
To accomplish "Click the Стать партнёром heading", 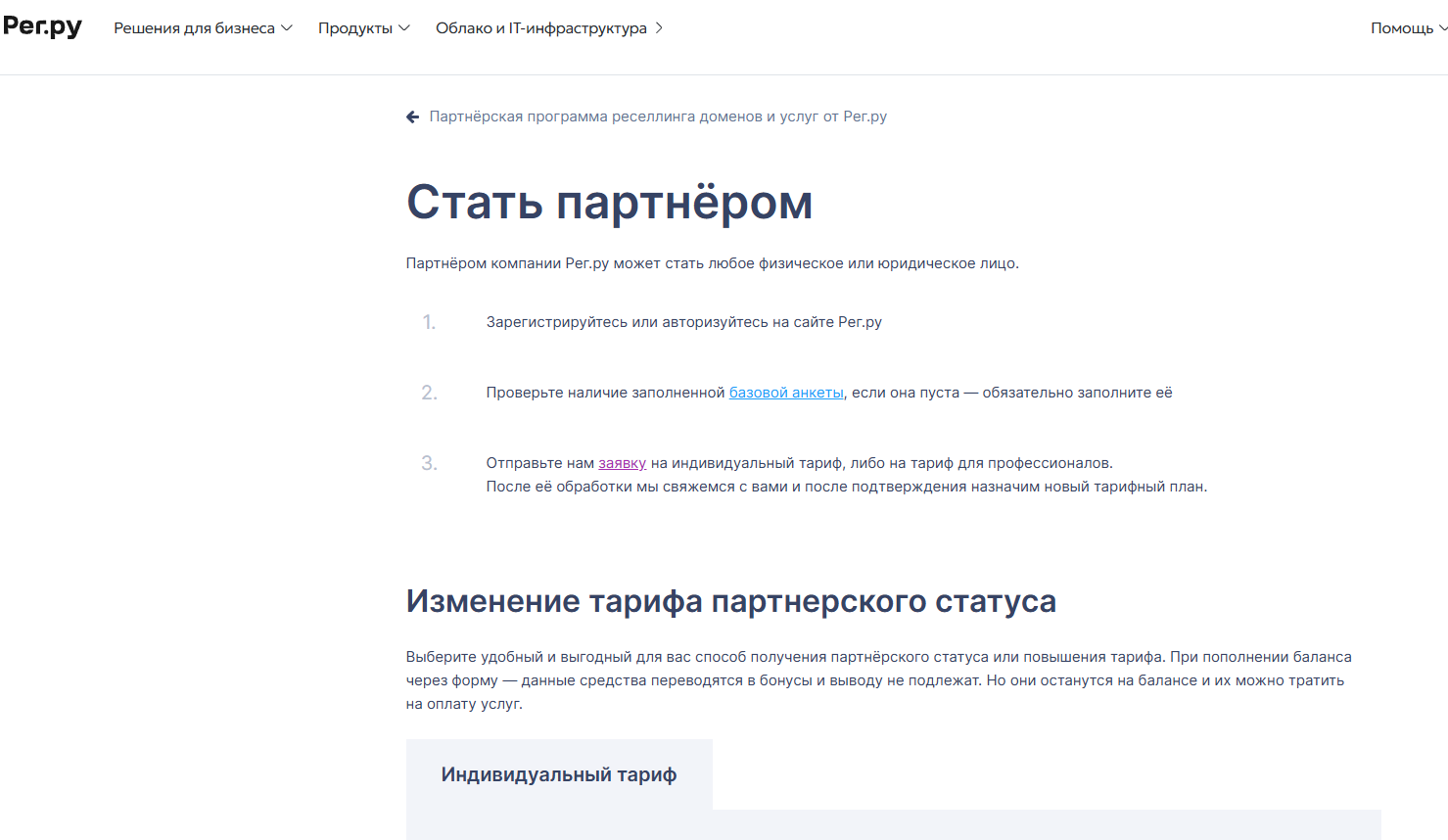I will [x=609, y=203].
